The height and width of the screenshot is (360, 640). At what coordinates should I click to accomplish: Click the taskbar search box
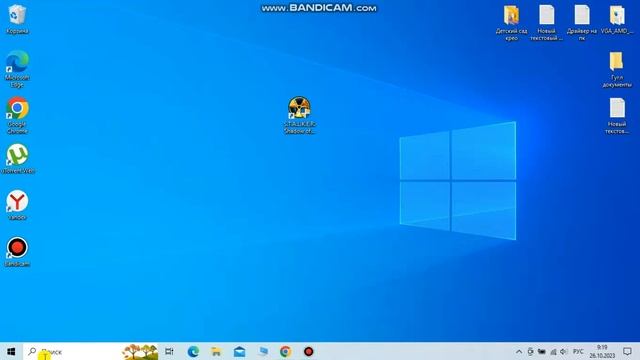coord(91,351)
